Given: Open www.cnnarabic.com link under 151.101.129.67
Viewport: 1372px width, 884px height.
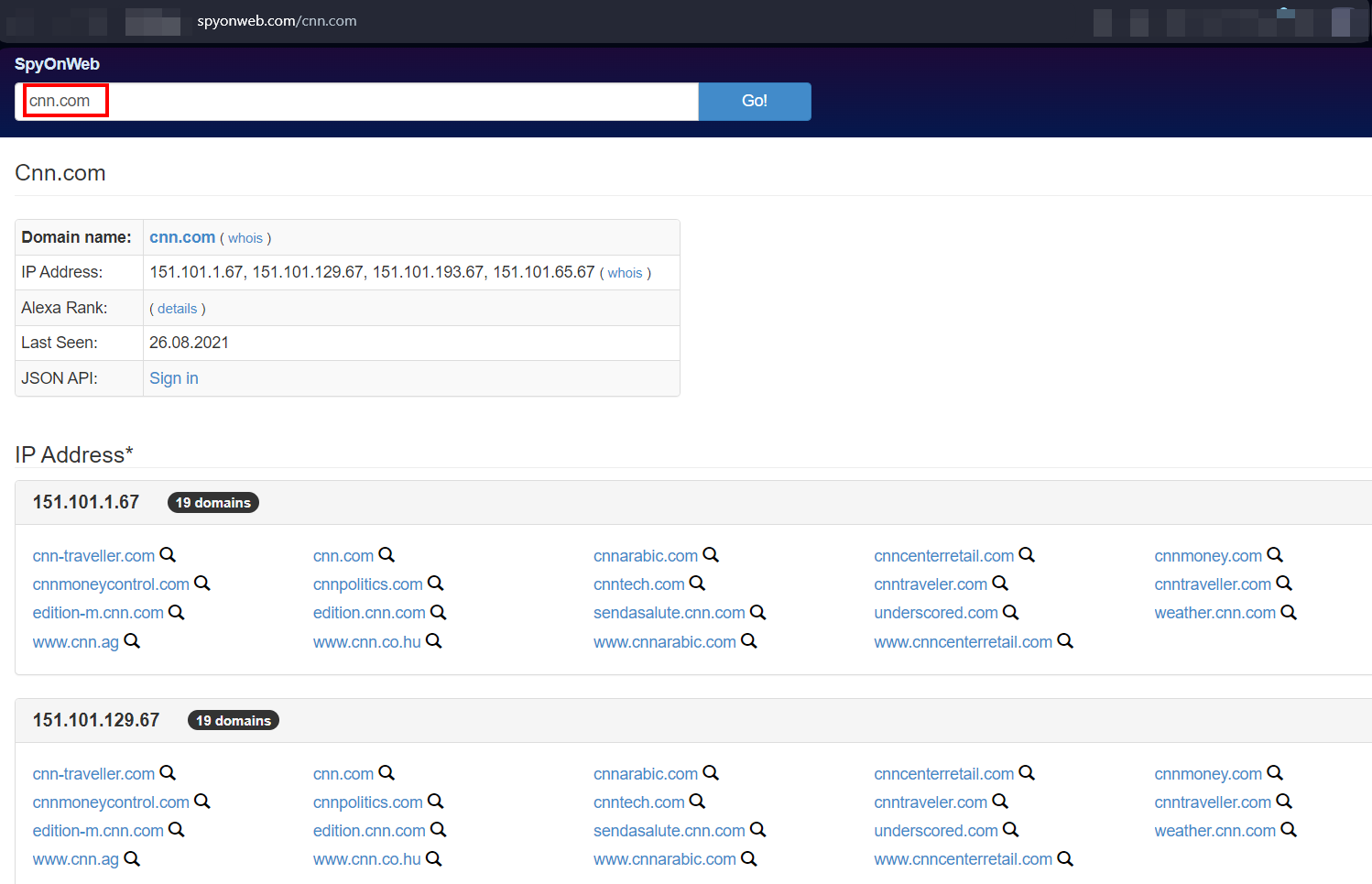Looking at the screenshot, I should [x=665, y=859].
